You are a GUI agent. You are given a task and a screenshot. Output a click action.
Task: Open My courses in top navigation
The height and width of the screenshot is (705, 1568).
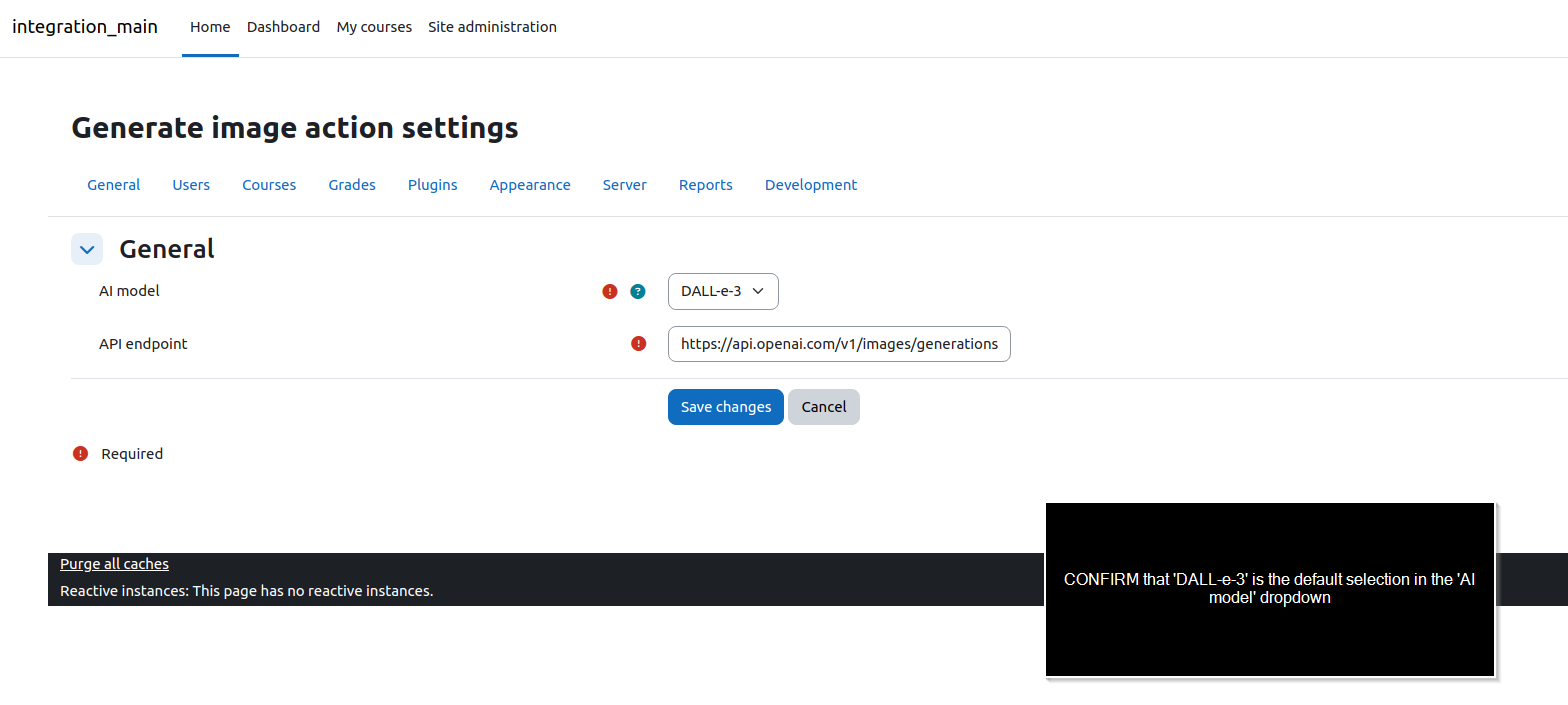tap(374, 27)
